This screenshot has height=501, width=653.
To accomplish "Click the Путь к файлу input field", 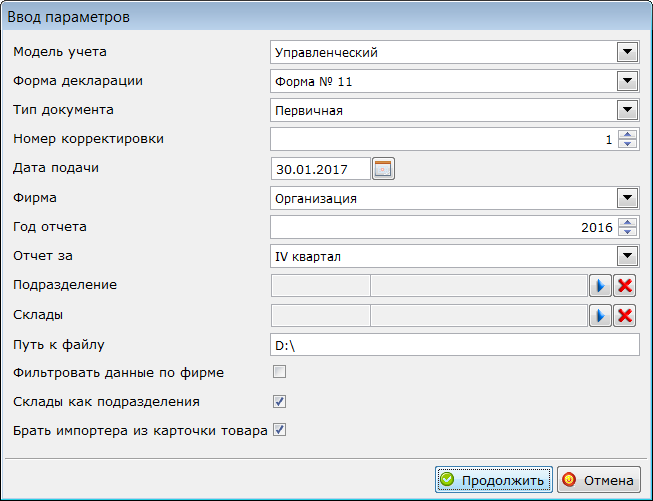I will point(455,344).
